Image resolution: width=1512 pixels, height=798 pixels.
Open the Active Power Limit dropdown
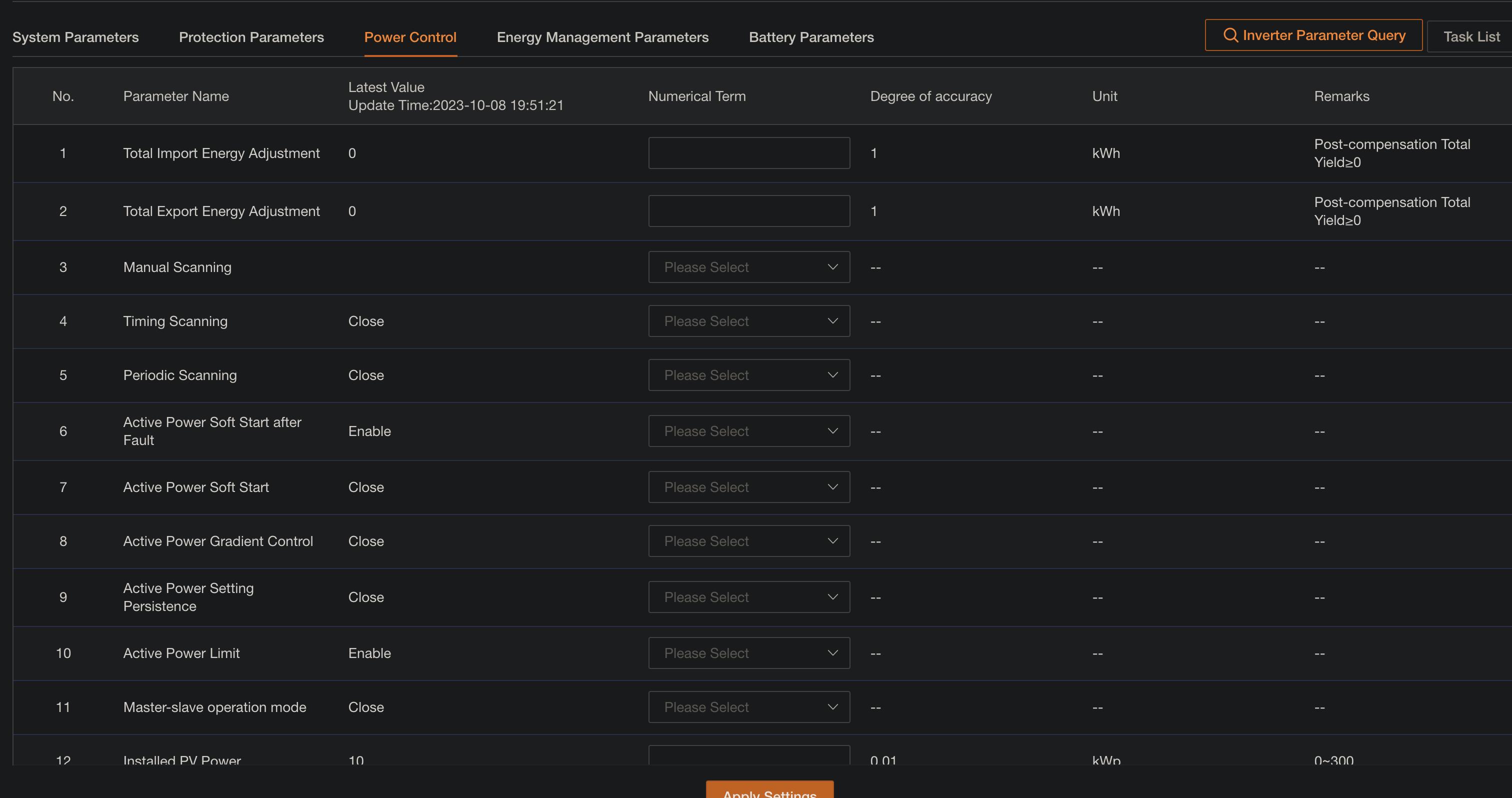click(x=748, y=652)
